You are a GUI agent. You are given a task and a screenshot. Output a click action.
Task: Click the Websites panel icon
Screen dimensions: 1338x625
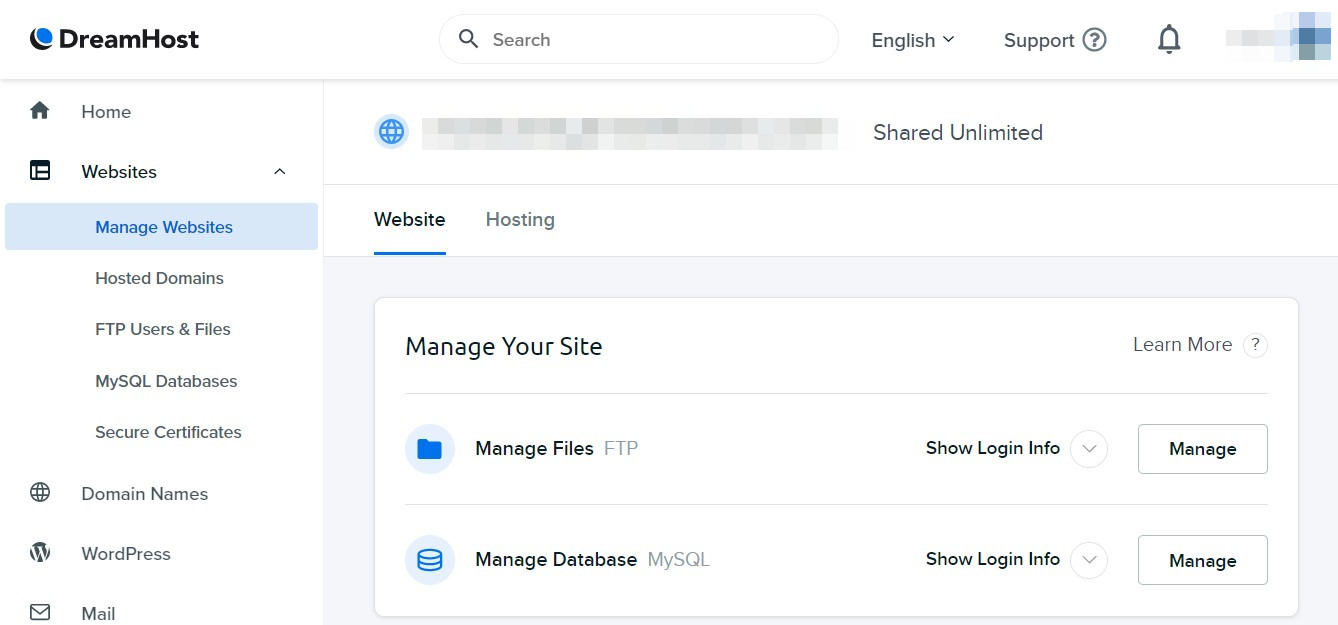40,171
